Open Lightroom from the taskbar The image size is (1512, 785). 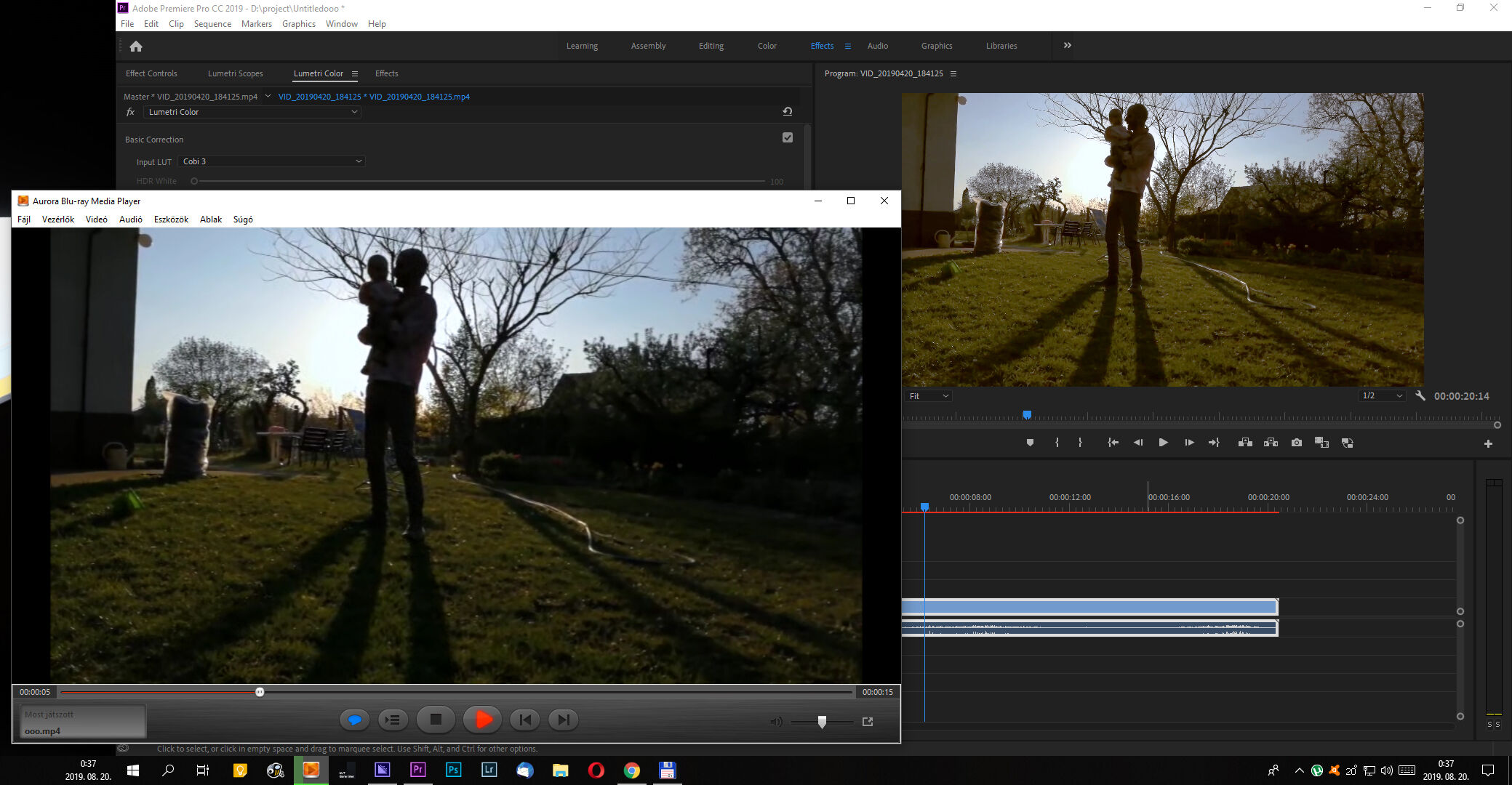(x=489, y=770)
